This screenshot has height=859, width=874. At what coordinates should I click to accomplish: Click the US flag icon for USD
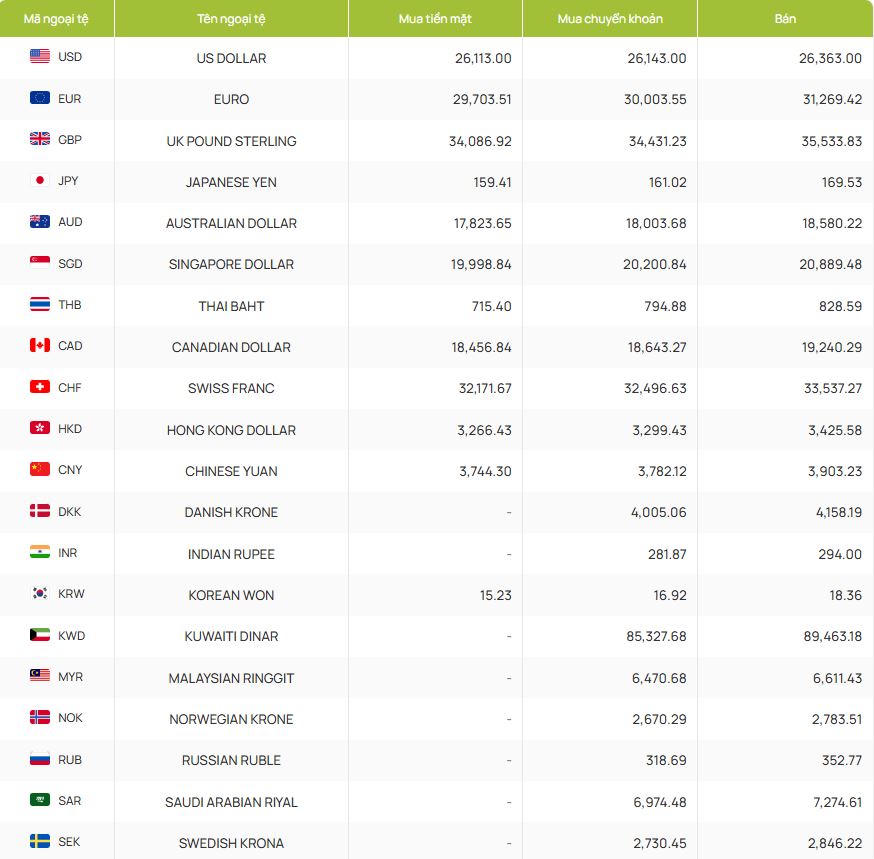[x=40, y=57]
